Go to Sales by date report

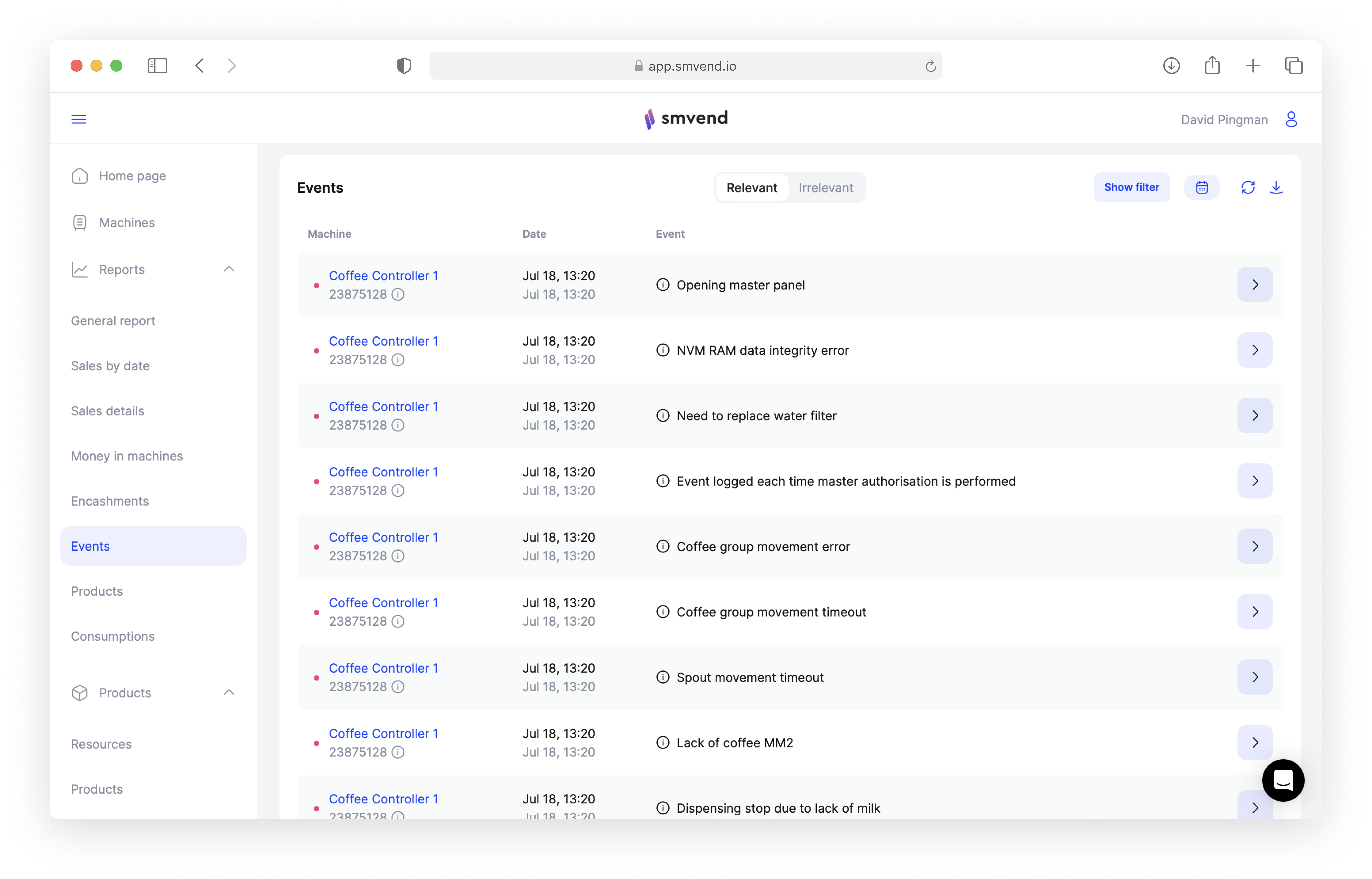pos(110,366)
